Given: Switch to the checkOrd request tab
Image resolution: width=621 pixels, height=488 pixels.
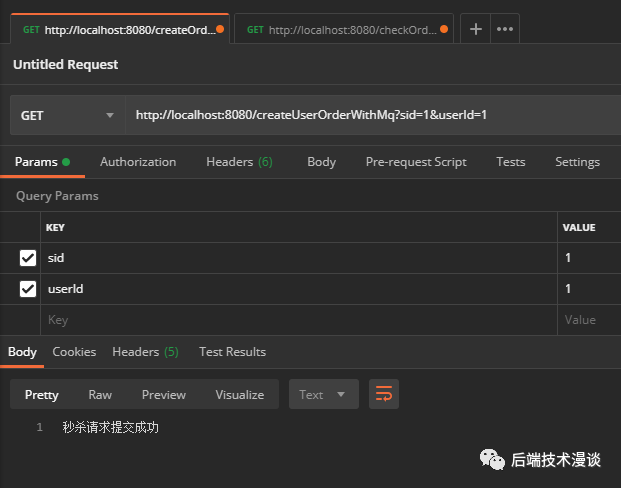Looking at the screenshot, I should 344,29.
